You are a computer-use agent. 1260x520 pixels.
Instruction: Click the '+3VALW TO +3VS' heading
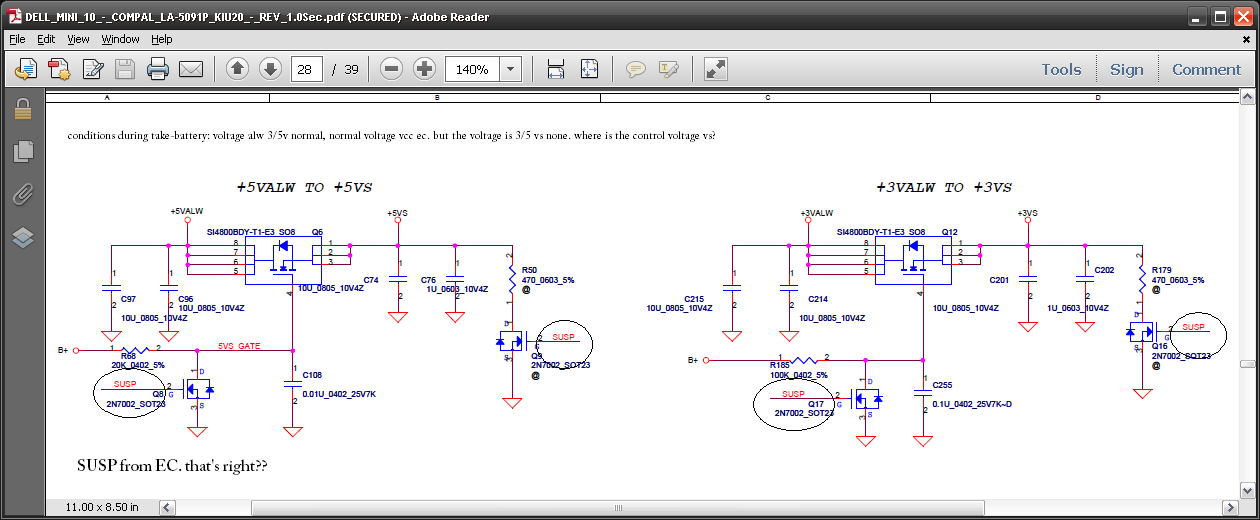coord(944,188)
